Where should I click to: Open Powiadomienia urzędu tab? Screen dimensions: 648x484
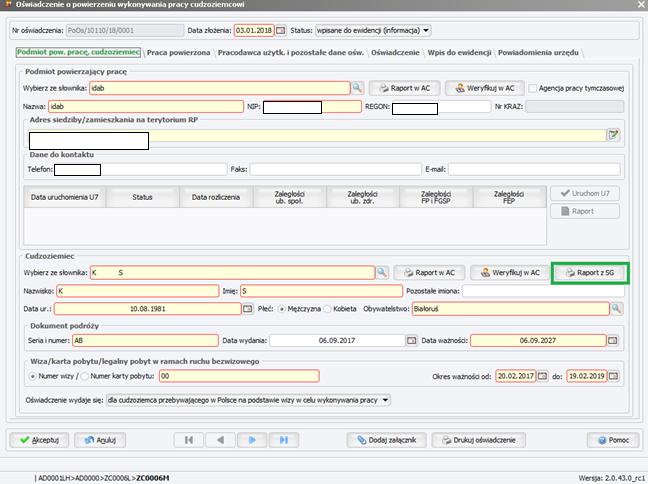pyautogui.click(x=538, y=52)
